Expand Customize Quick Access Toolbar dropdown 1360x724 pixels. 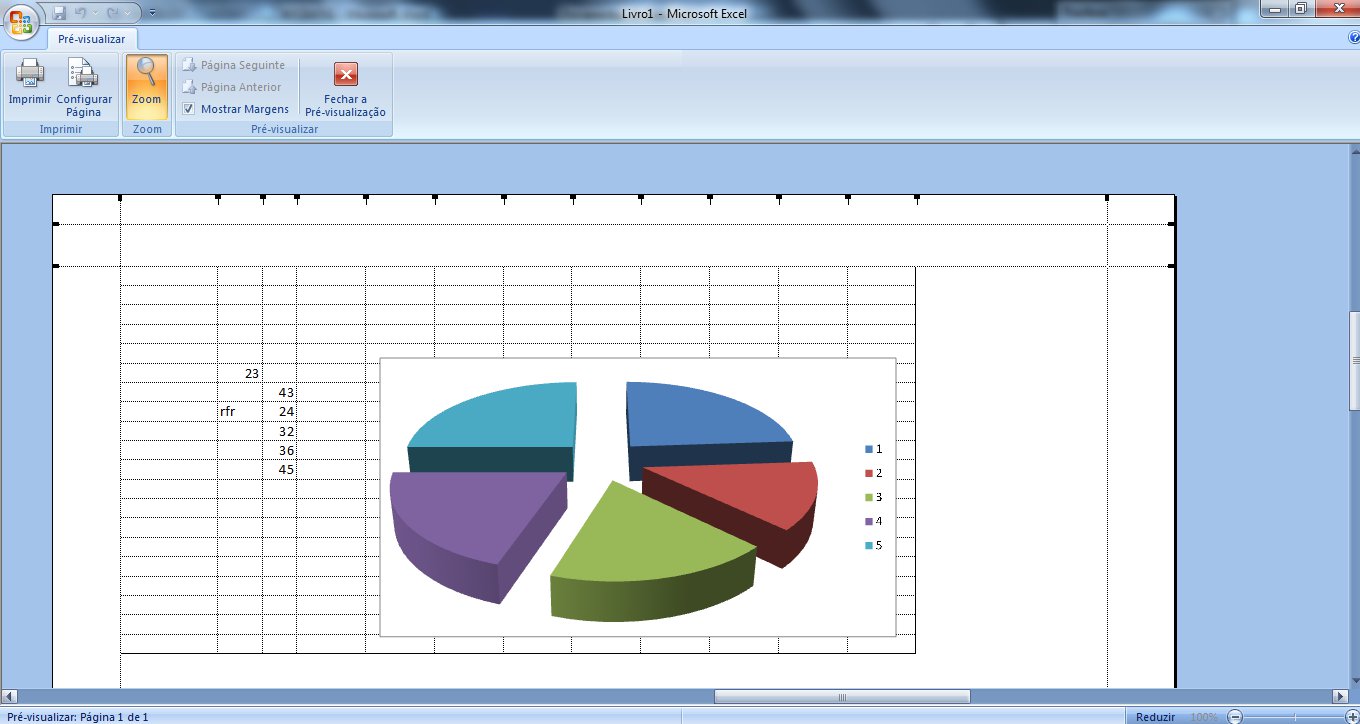coord(151,14)
